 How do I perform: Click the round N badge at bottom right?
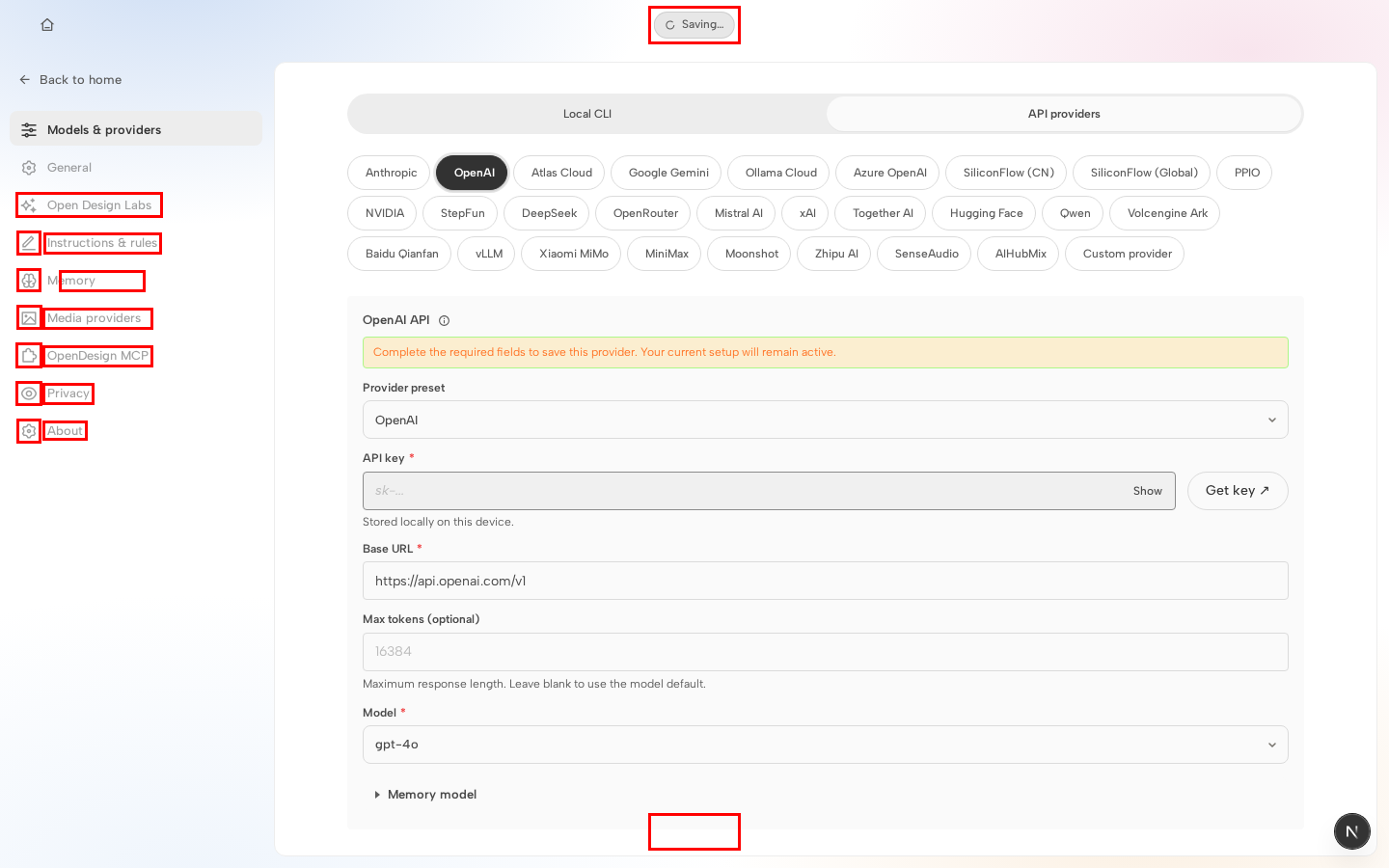tap(1352, 831)
